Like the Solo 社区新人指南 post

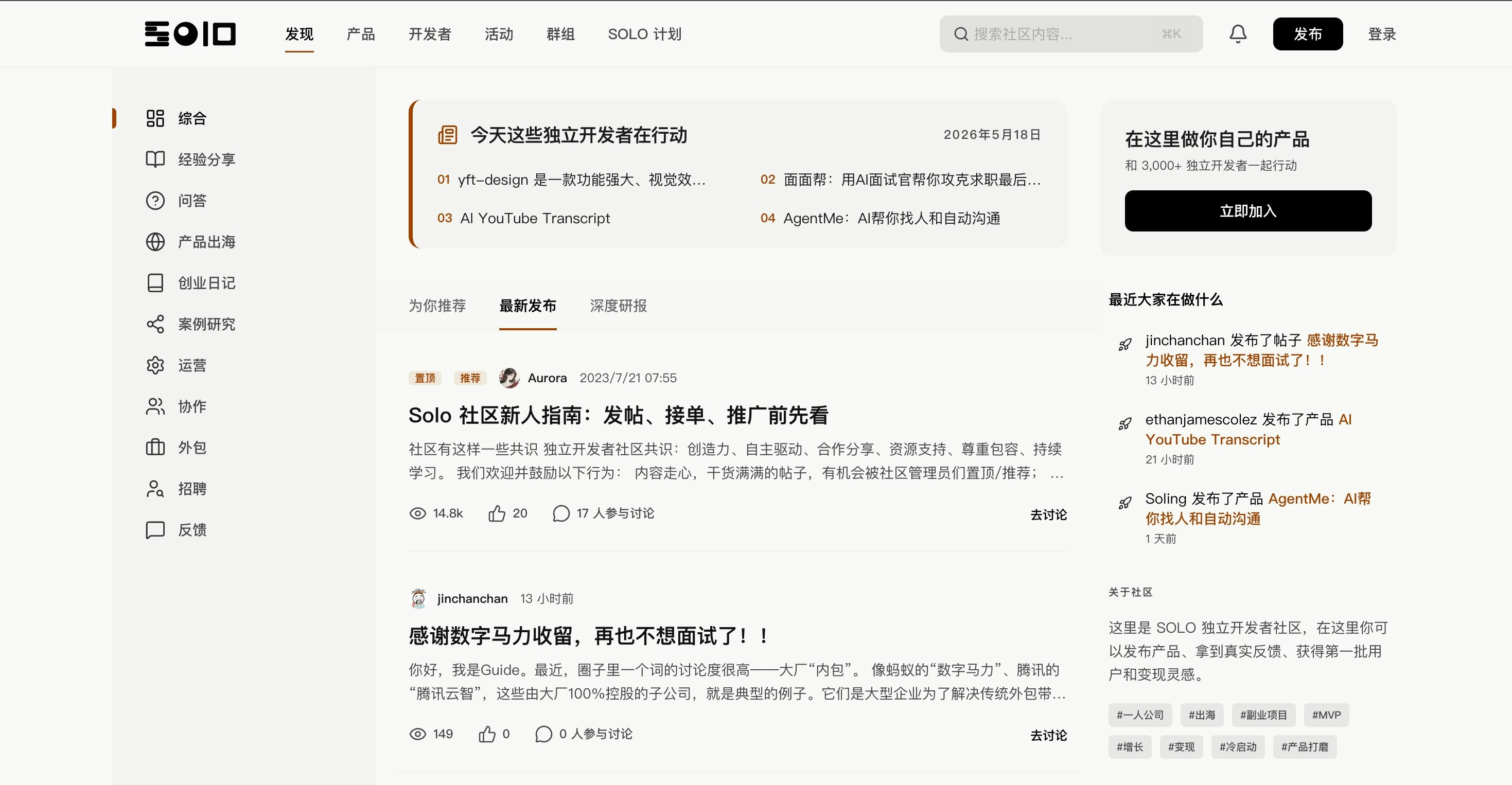click(497, 513)
